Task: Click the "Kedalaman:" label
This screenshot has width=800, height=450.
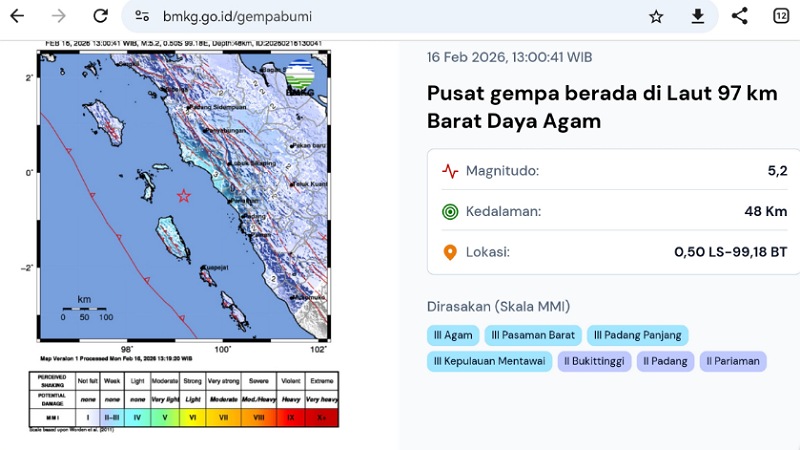Action: (504, 211)
